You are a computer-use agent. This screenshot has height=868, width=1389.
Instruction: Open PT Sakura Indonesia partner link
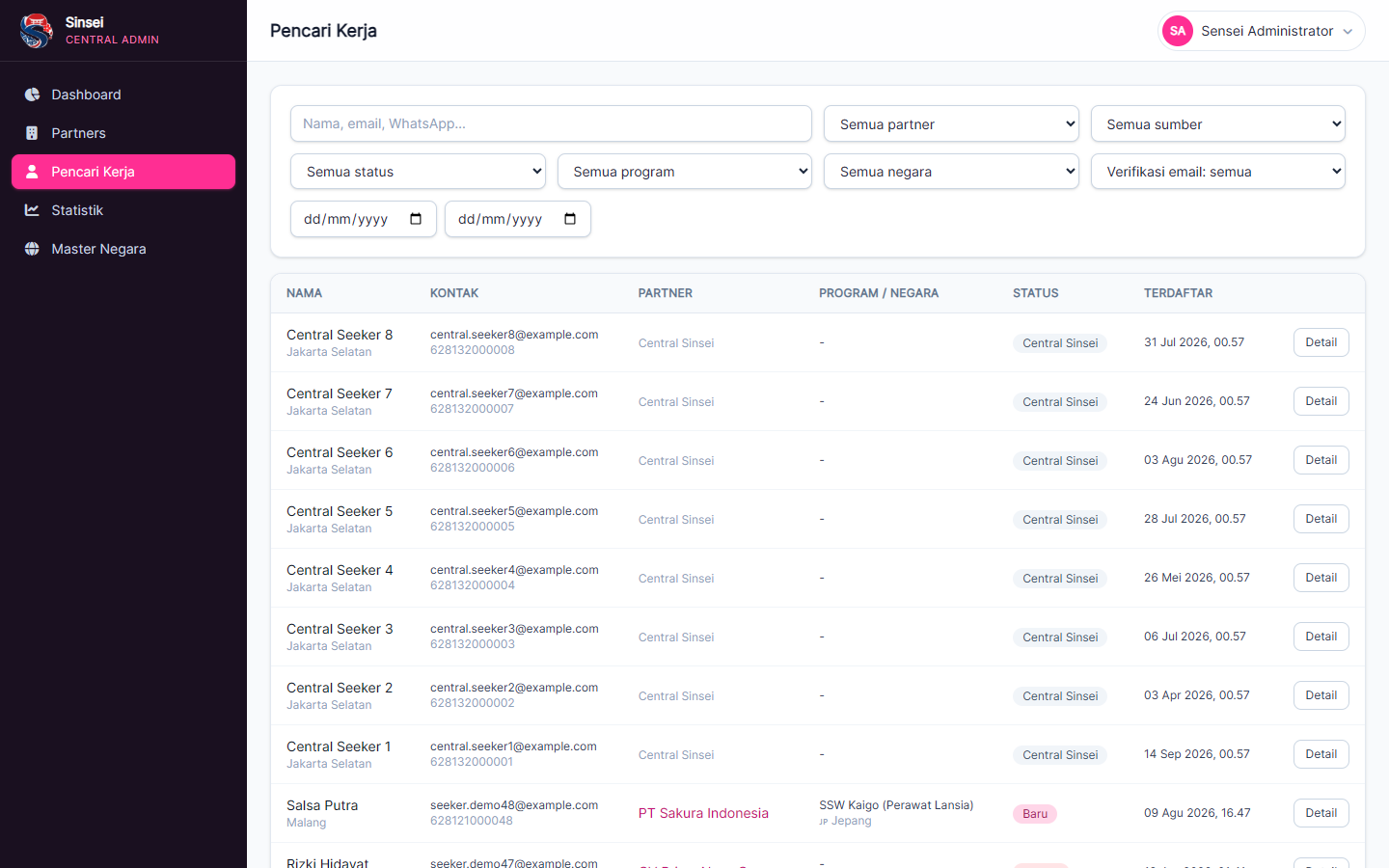703,813
